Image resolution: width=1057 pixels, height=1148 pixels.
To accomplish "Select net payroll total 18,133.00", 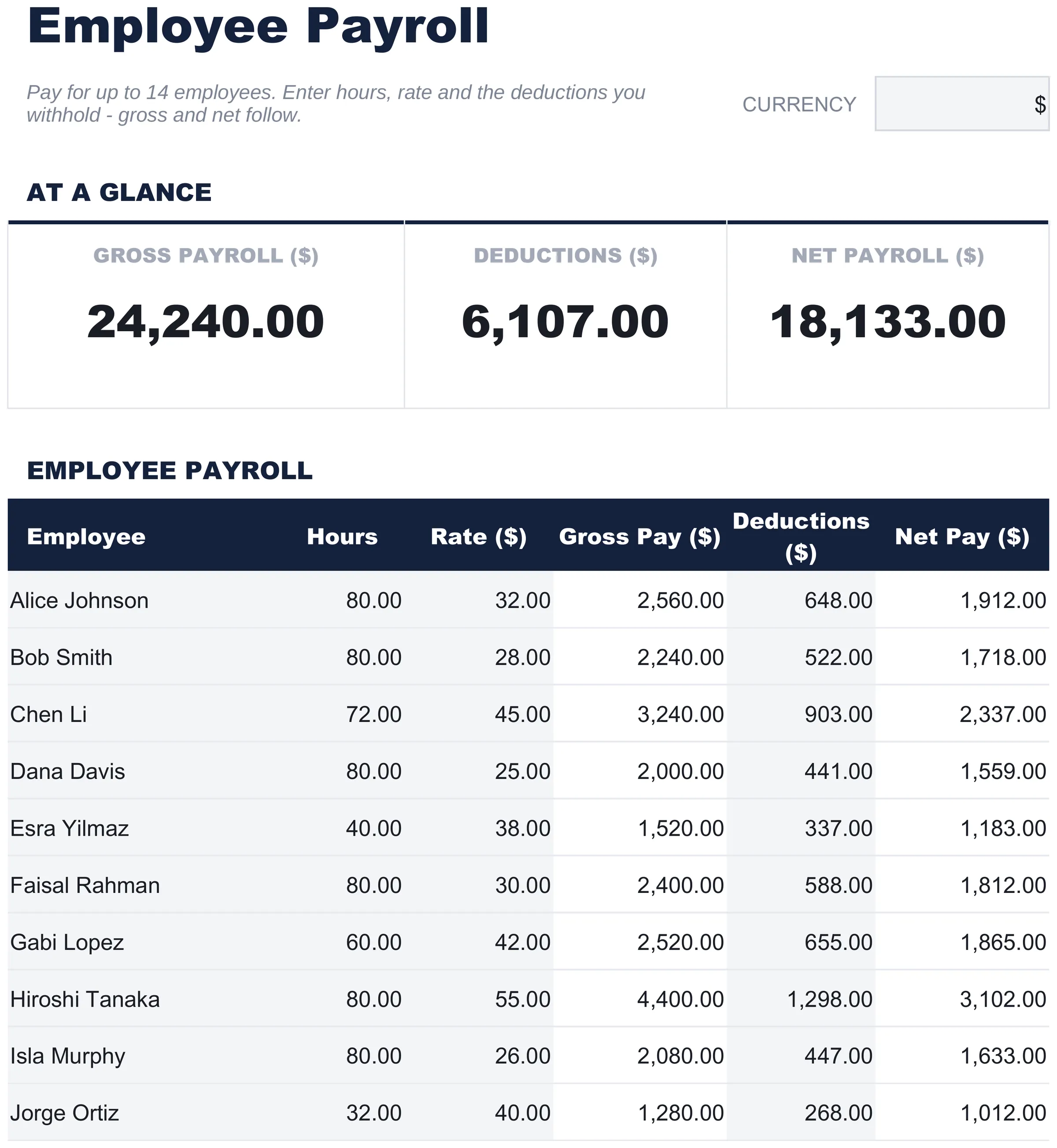I will click(888, 322).
